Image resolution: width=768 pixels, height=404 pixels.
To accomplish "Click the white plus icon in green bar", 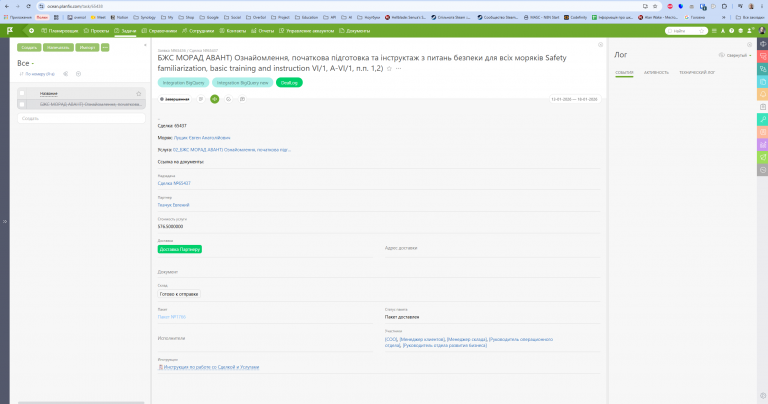I will point(31,30).
